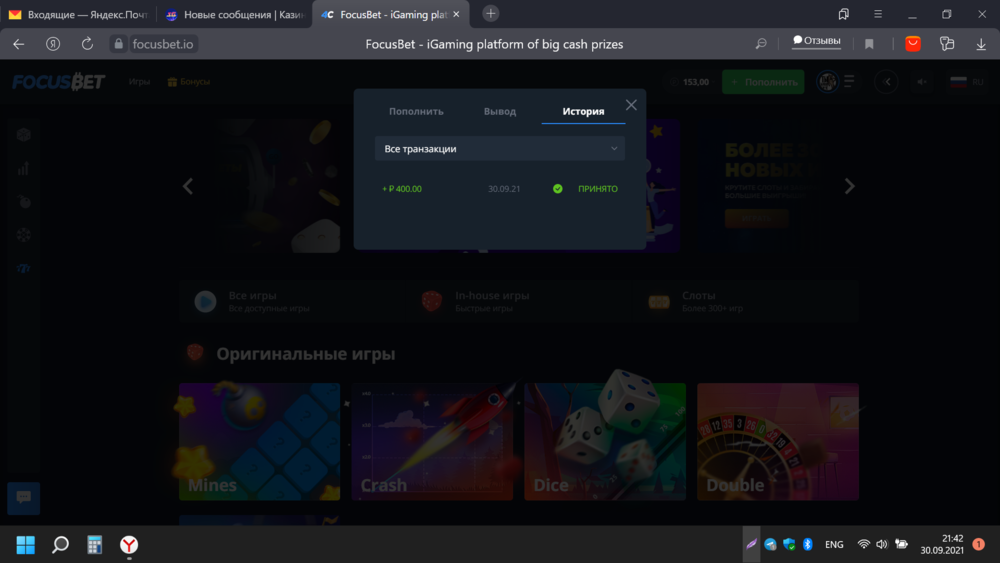Go back in browser history
This screenshot has width=1000, height=563.
18,44
